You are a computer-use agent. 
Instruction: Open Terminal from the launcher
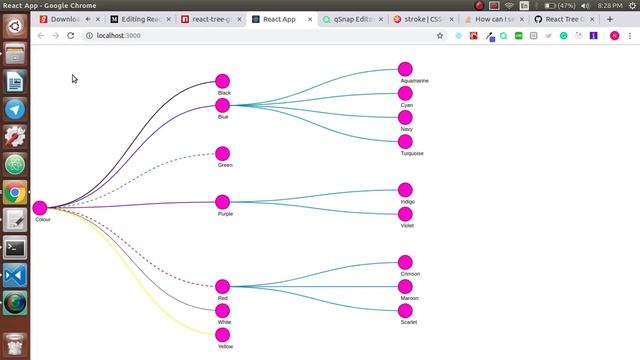coord(15,248)
